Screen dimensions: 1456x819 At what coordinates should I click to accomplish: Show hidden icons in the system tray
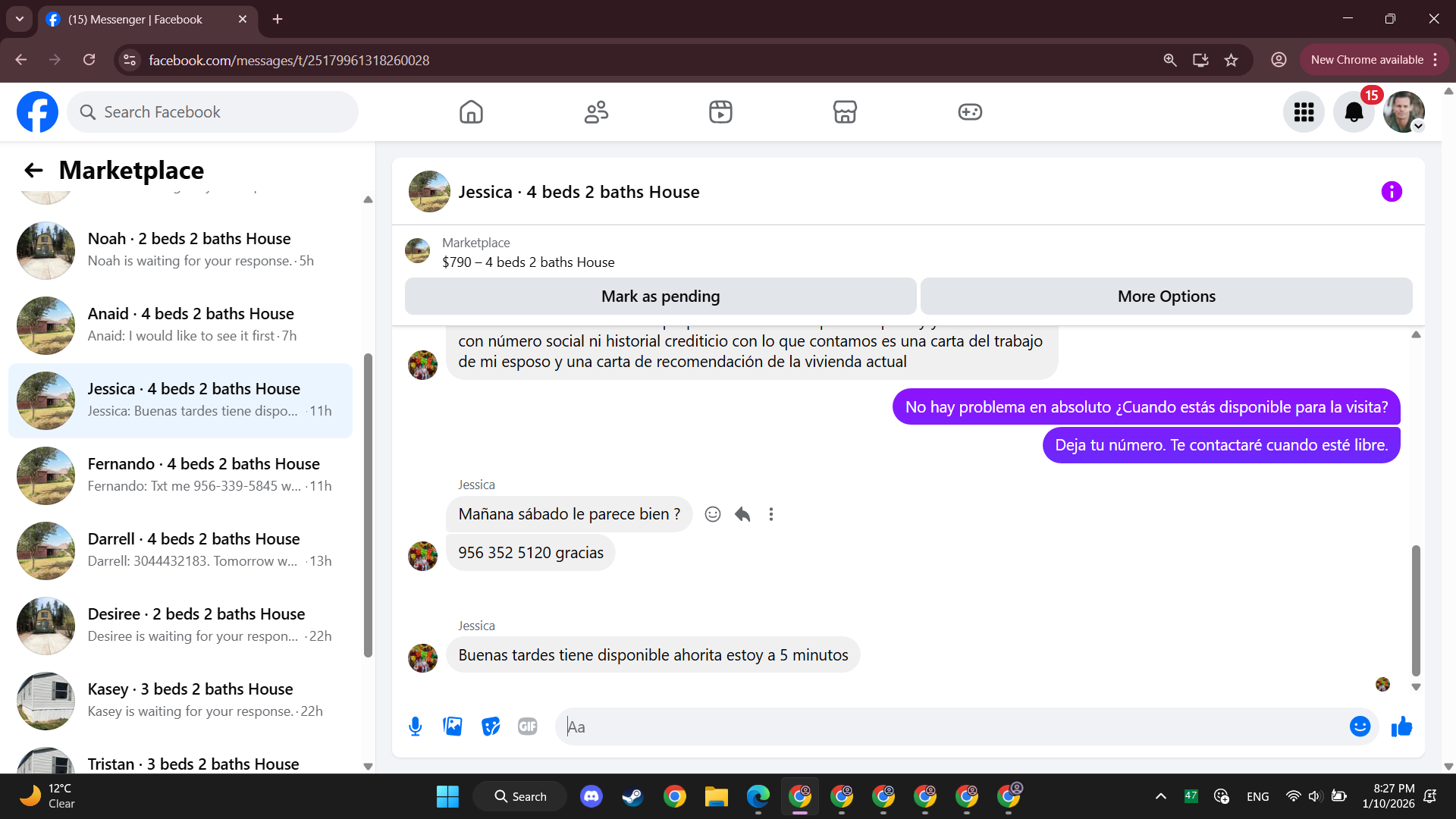tap(1160, 796)
